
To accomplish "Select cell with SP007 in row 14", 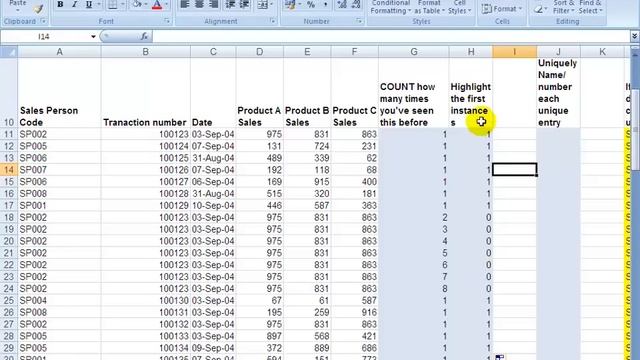I will 59,170.
